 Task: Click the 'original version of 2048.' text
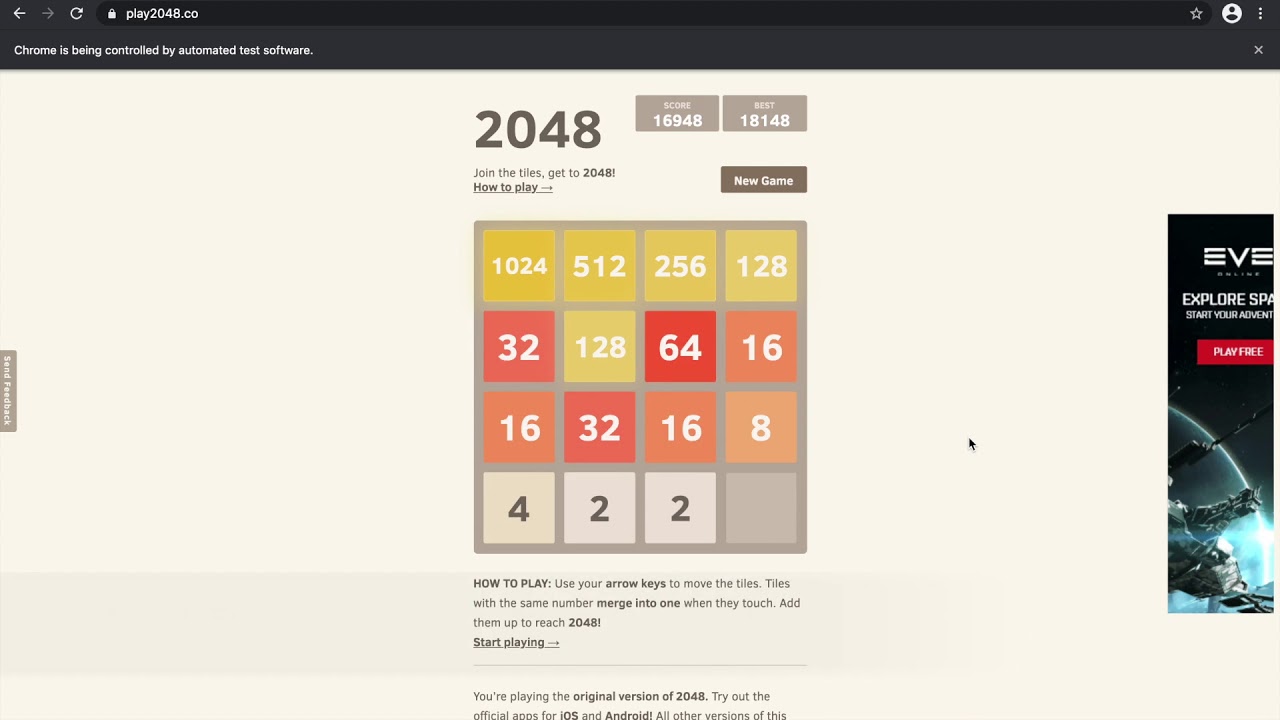tap(640, 696)
